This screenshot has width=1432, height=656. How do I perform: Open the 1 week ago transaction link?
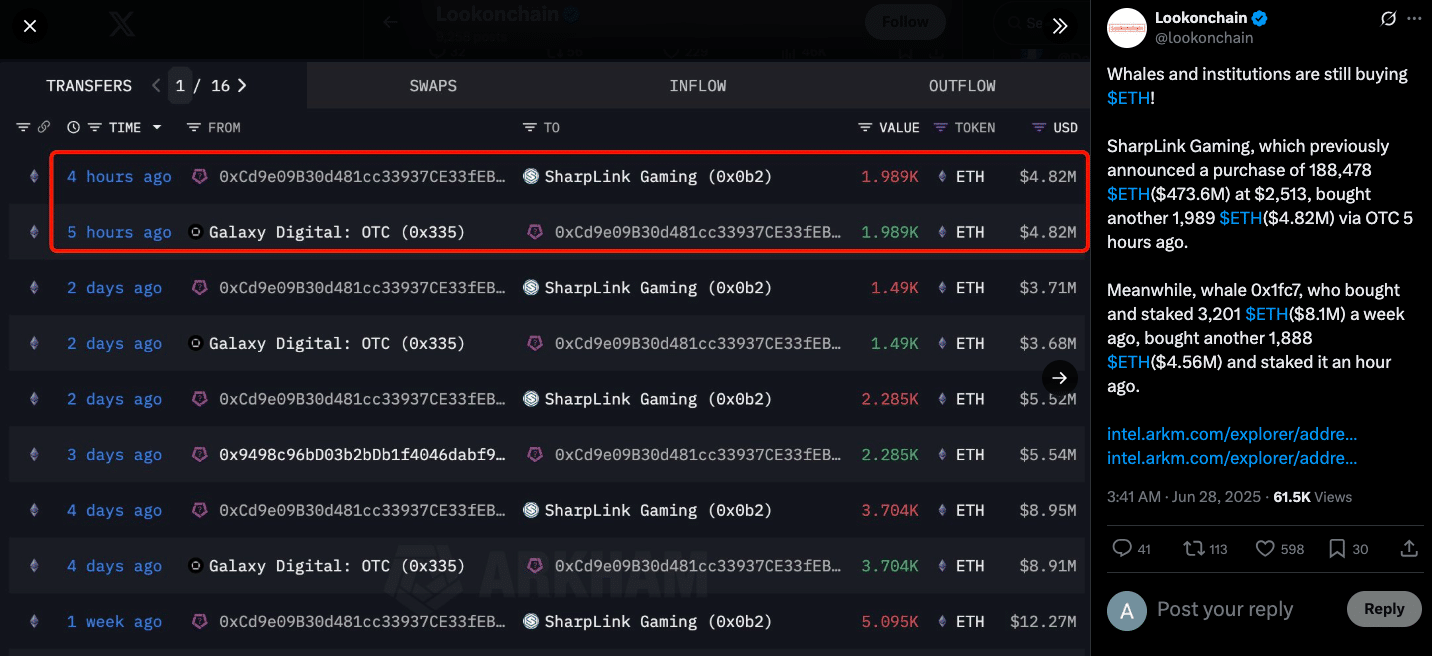(114, 622)
